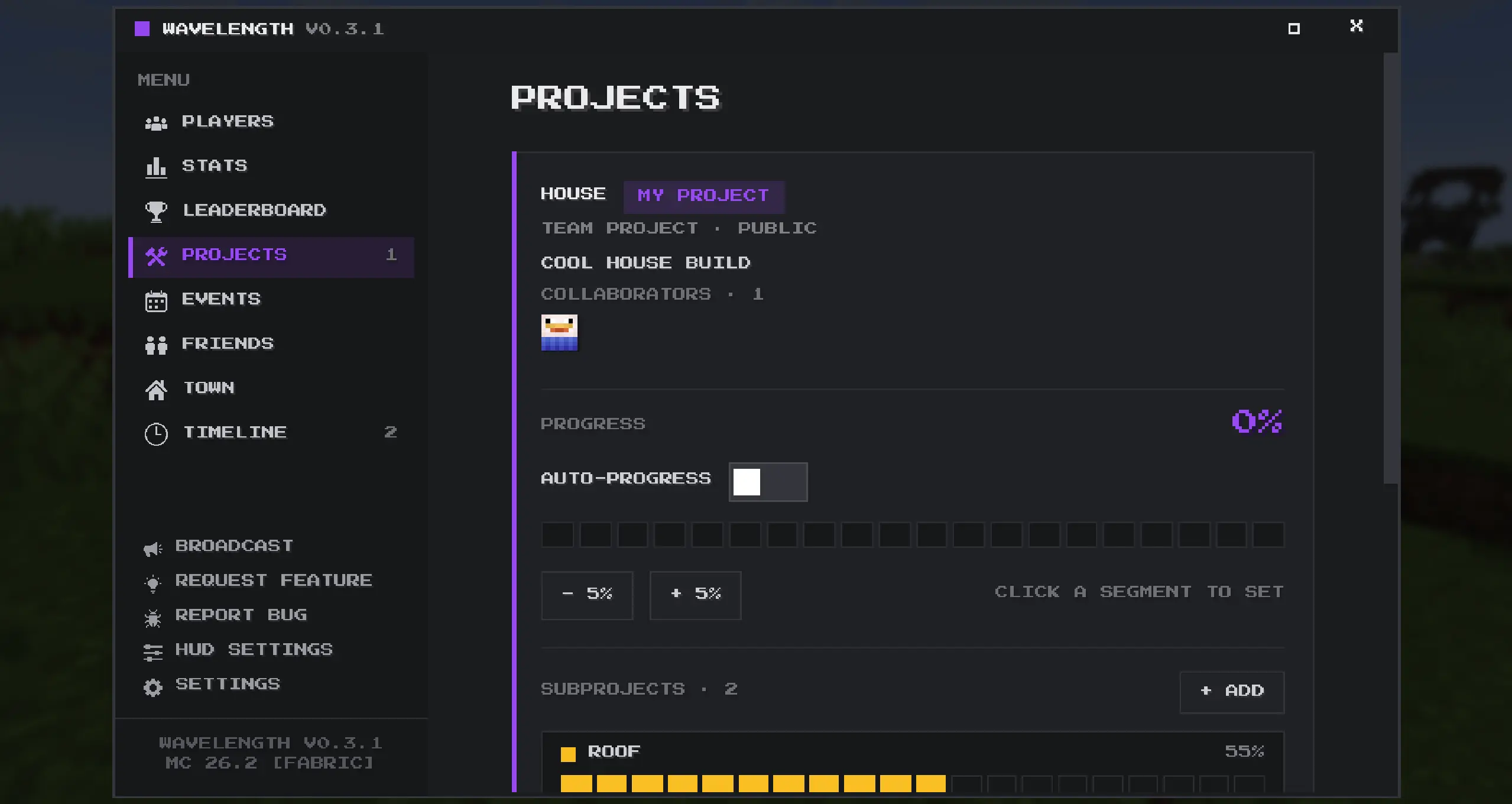Click the Roof 55% value
1512x804 pixels.
tap(1244, 751)
